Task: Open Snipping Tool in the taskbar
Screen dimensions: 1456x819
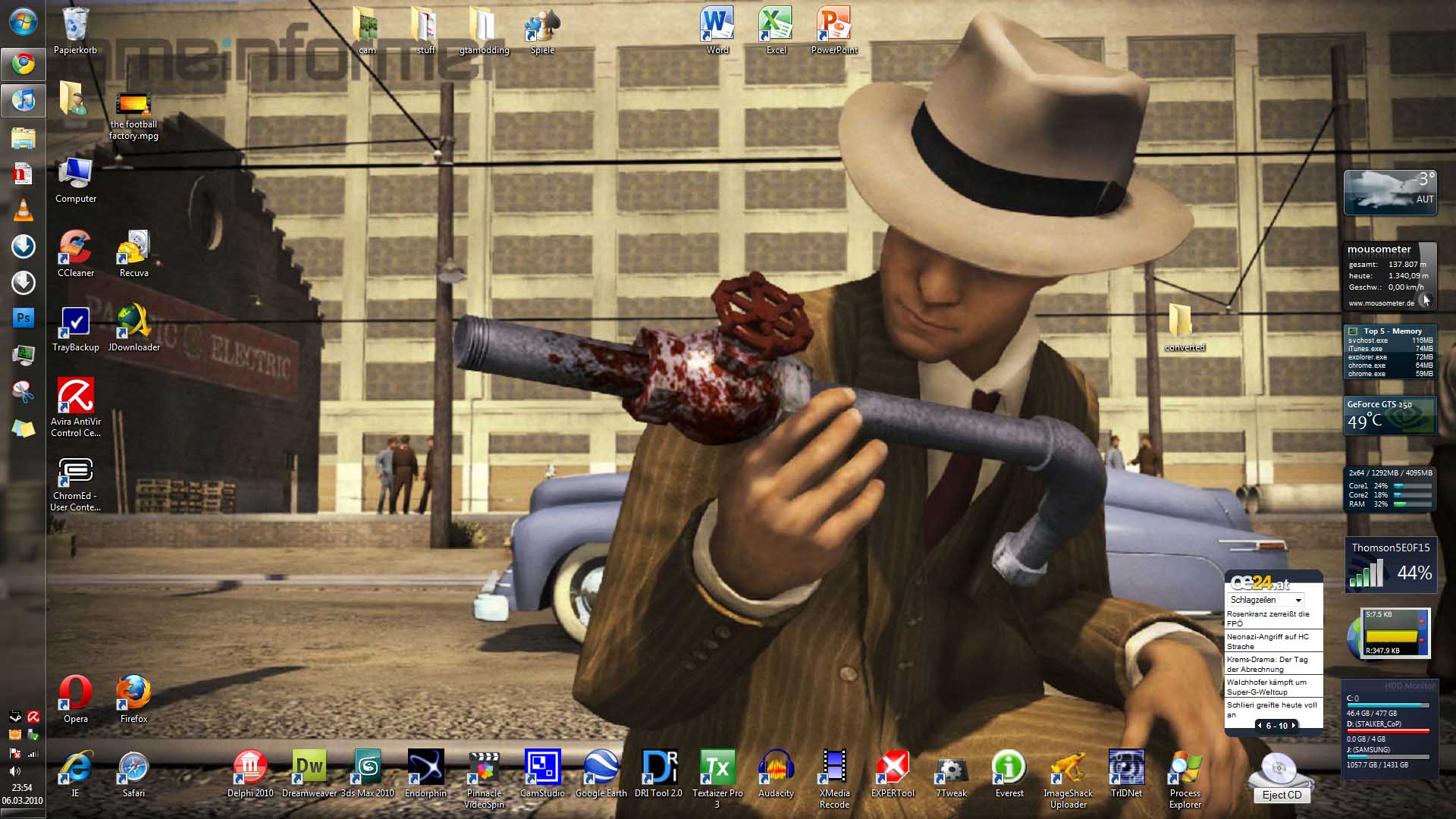Action: pyautogui.click(x=23, y=391)
